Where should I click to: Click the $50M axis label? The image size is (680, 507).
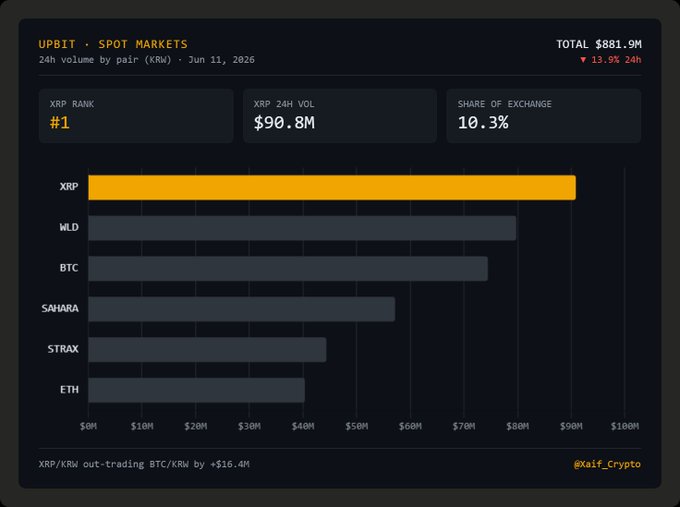point(356,426)
